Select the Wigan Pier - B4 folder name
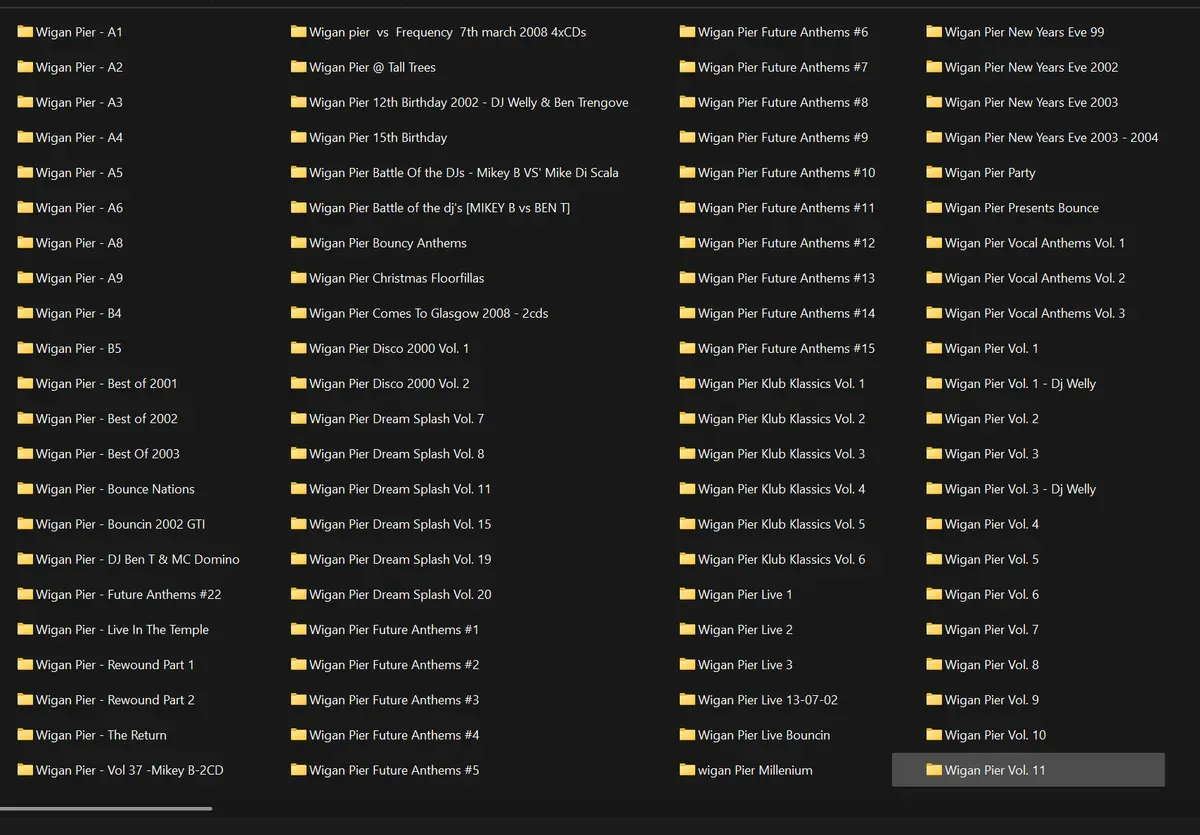The image size is (1200, 835). click(x=79, y=313)
